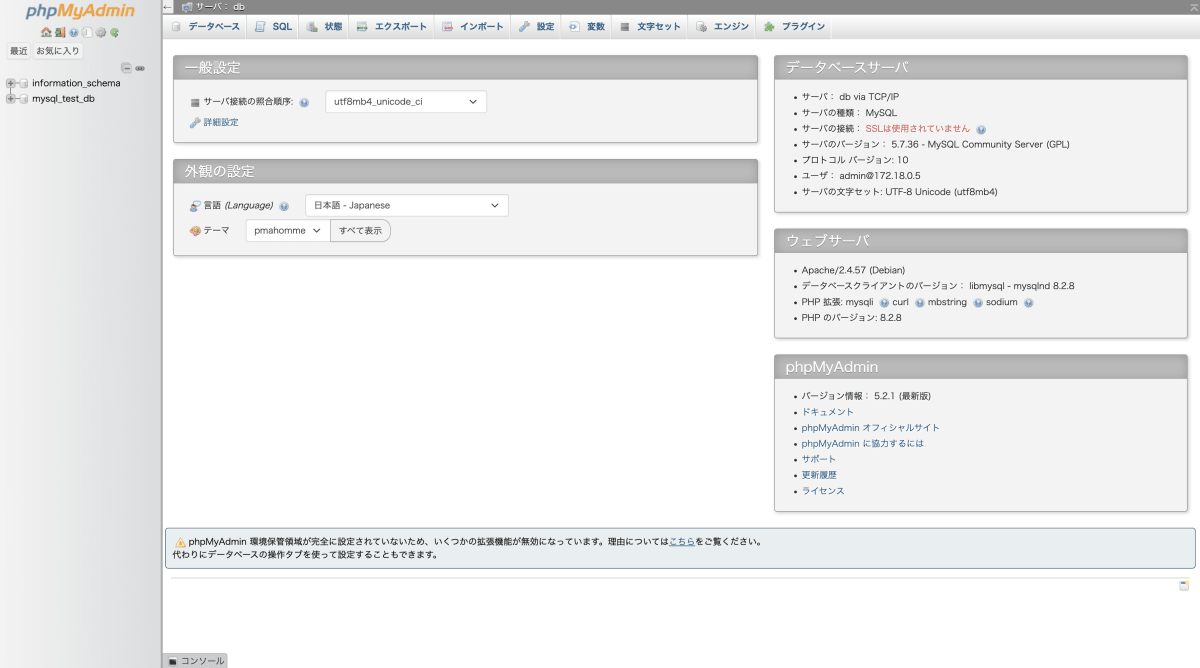Image resolution: width=1200 pixels, height=668 pixels.
Task: Click the log out (exit door) icon
Action: tap(60, 32)
